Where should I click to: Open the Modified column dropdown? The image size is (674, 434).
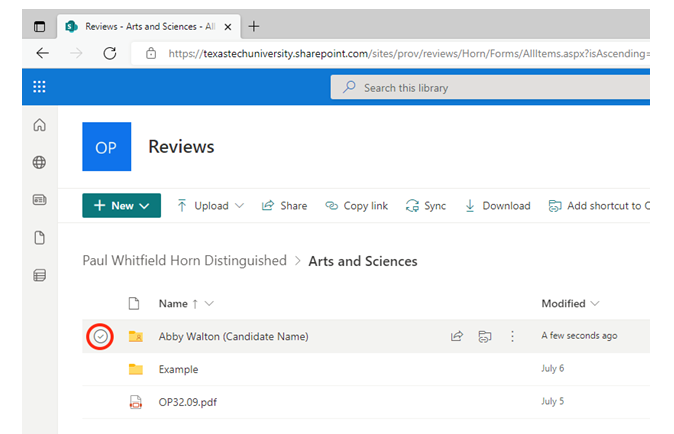click(x=595, y=303)
